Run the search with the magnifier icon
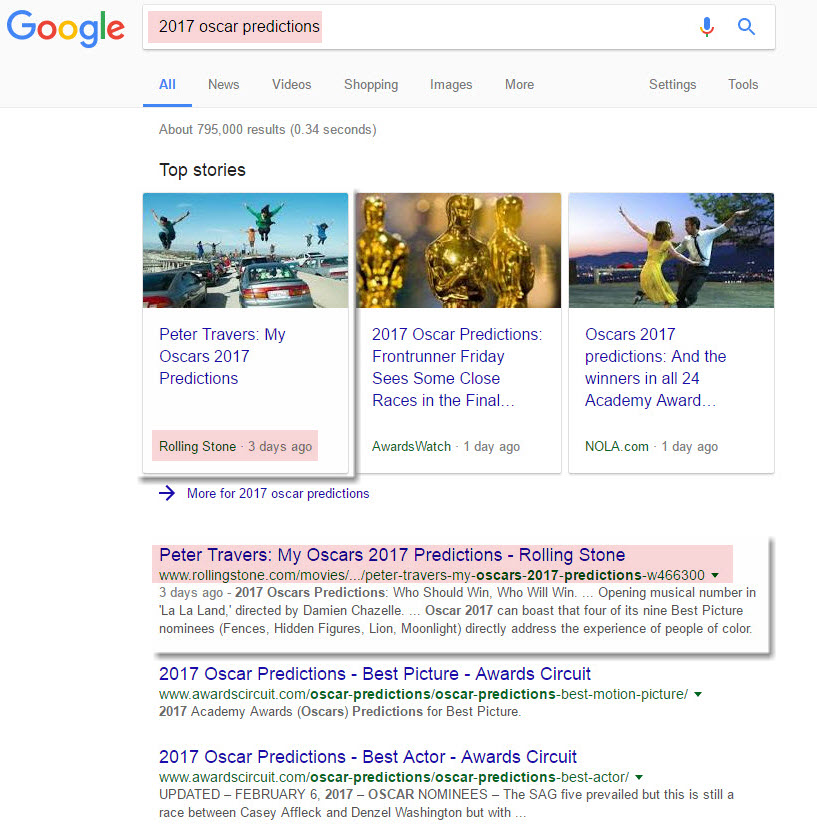This screenshot has height=828, width=817. [746, 26]
